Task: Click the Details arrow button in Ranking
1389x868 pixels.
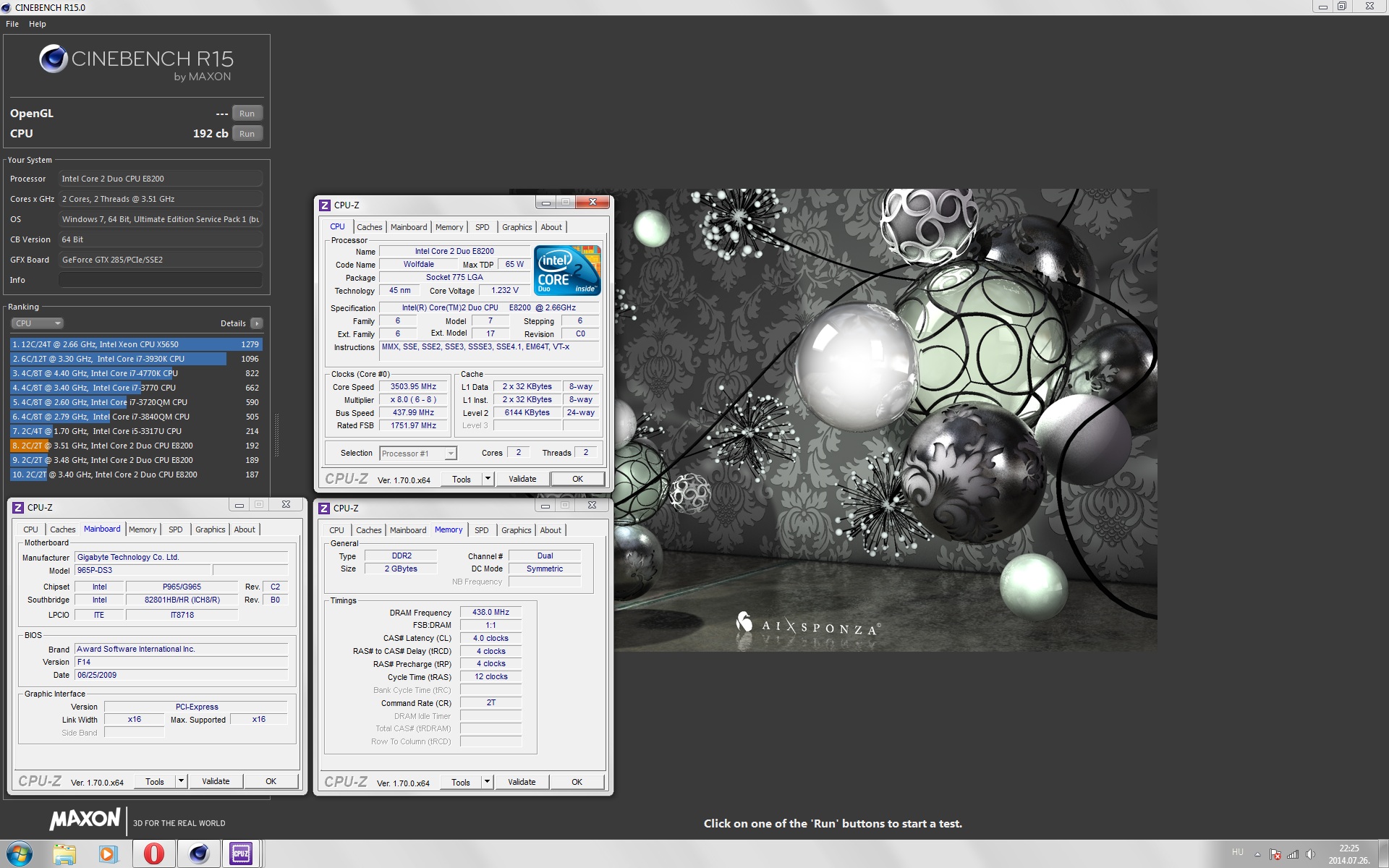Action: [257, 323]
